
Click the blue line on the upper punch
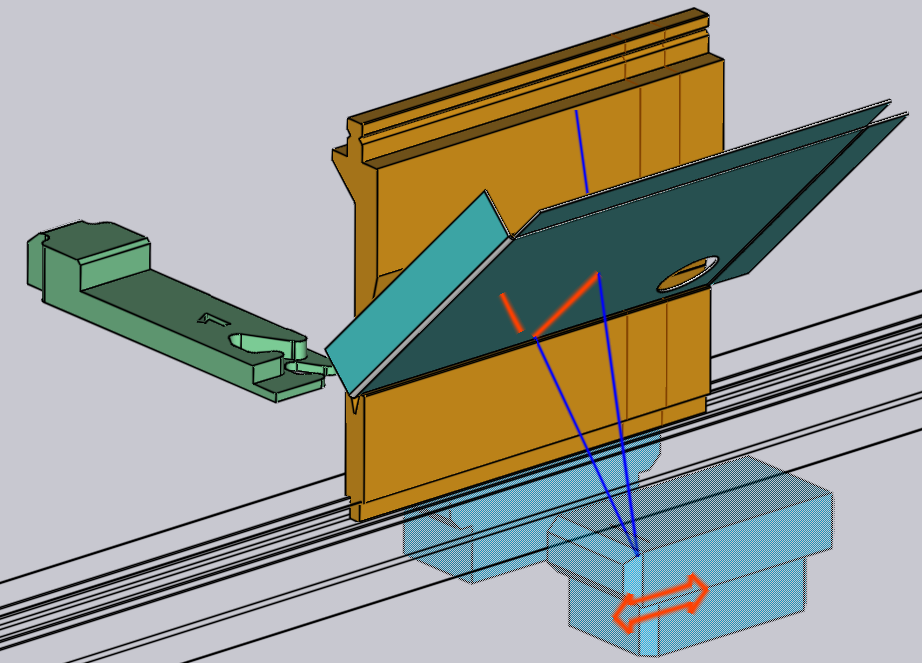point(582,151)
